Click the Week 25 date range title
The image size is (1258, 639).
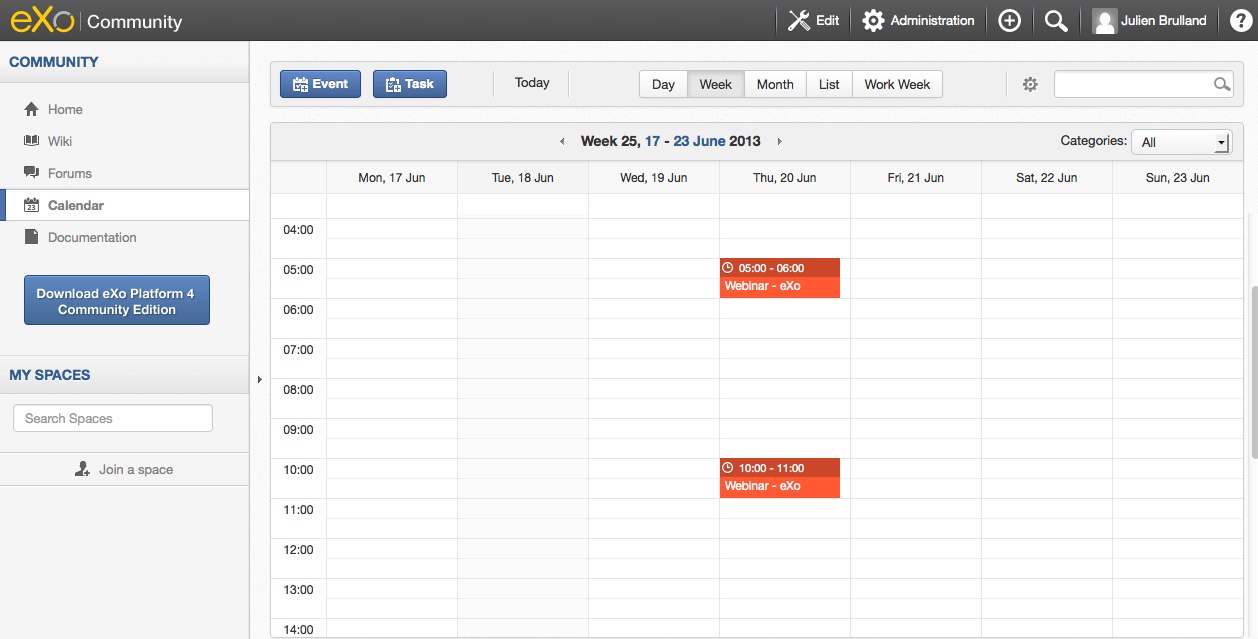pyautogui.click(x=671, y=141)
